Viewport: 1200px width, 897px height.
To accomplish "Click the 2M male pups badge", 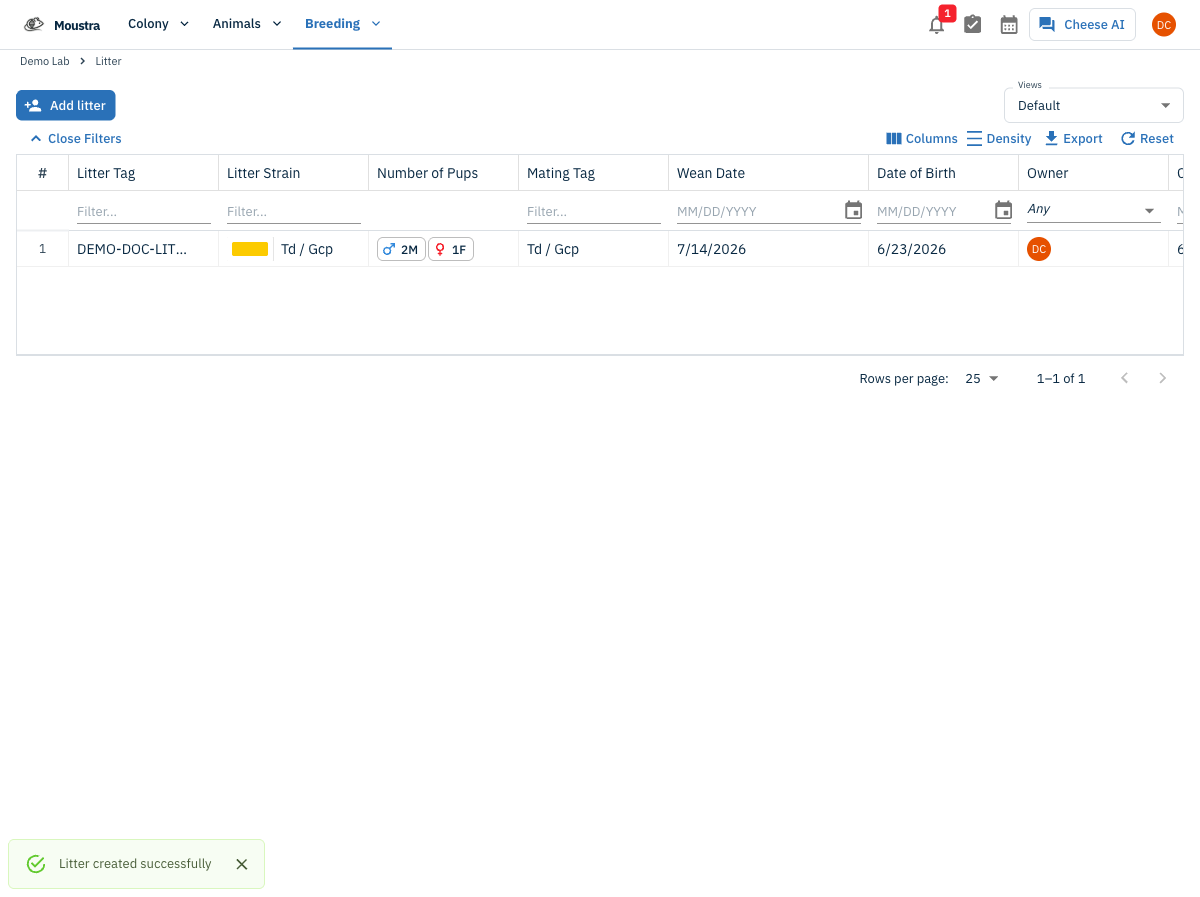I will [401, 249].
